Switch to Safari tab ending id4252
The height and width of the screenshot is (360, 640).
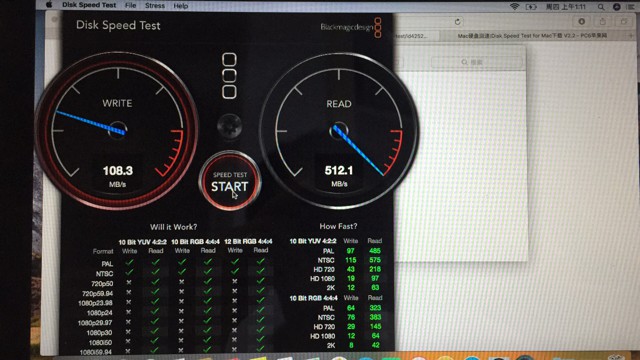click(x=411, y=36)
